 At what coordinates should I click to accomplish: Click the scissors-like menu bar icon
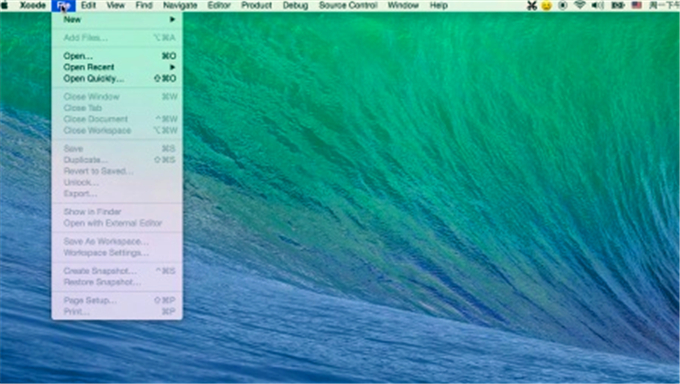pos(532,6)
